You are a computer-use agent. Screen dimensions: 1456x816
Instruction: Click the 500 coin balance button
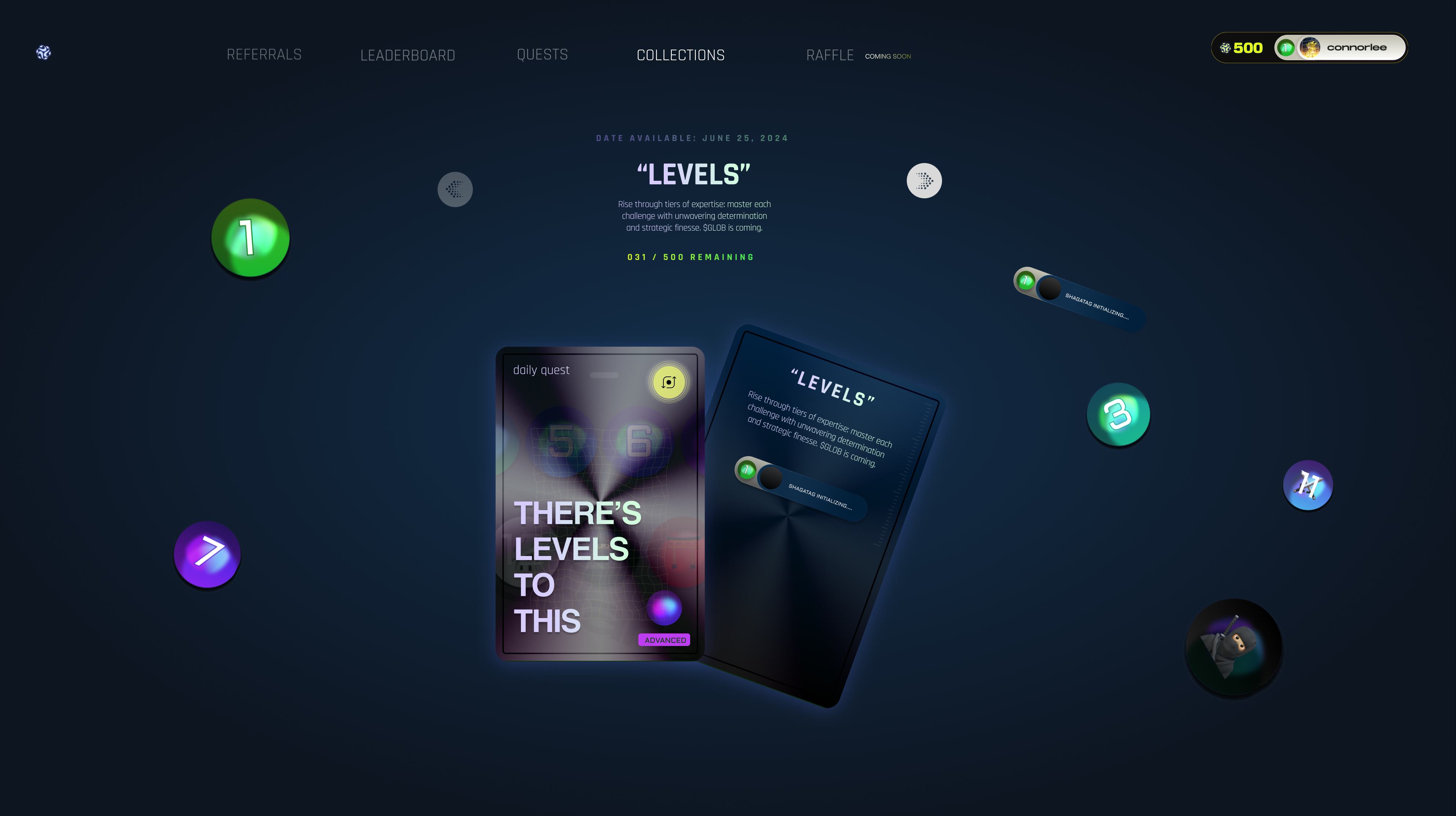point(1241,47)
